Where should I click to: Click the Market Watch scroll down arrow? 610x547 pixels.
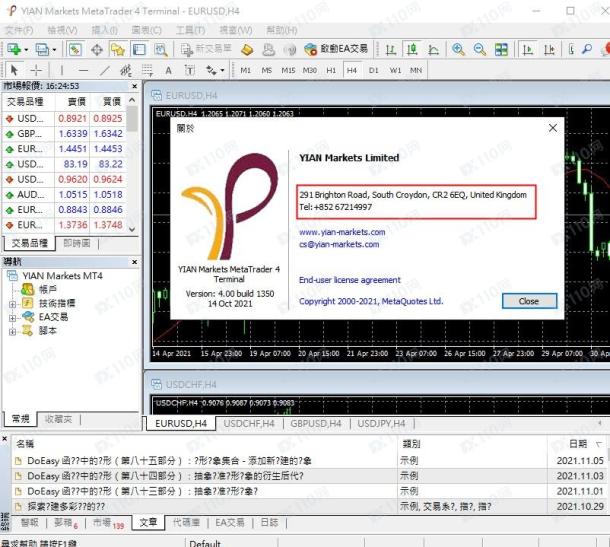pyautogui.click(x=132, y=229)
